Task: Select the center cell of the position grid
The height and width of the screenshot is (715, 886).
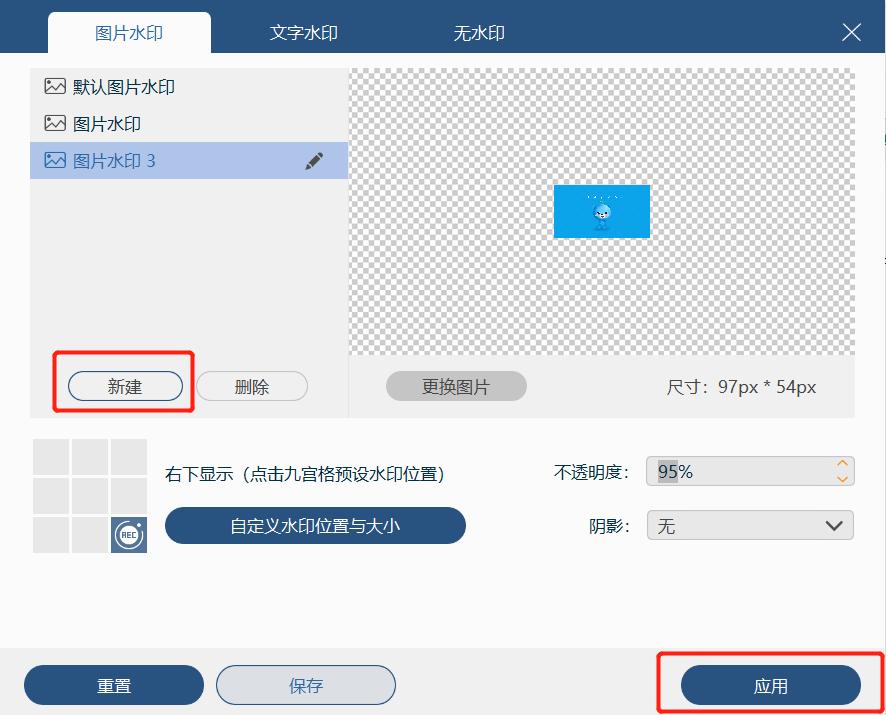Action: 89,497
